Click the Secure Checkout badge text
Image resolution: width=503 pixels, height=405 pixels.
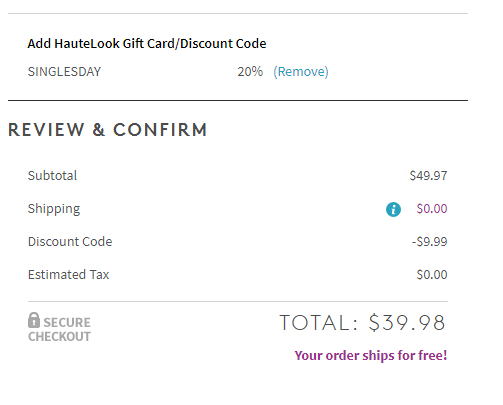coord(59,329)
